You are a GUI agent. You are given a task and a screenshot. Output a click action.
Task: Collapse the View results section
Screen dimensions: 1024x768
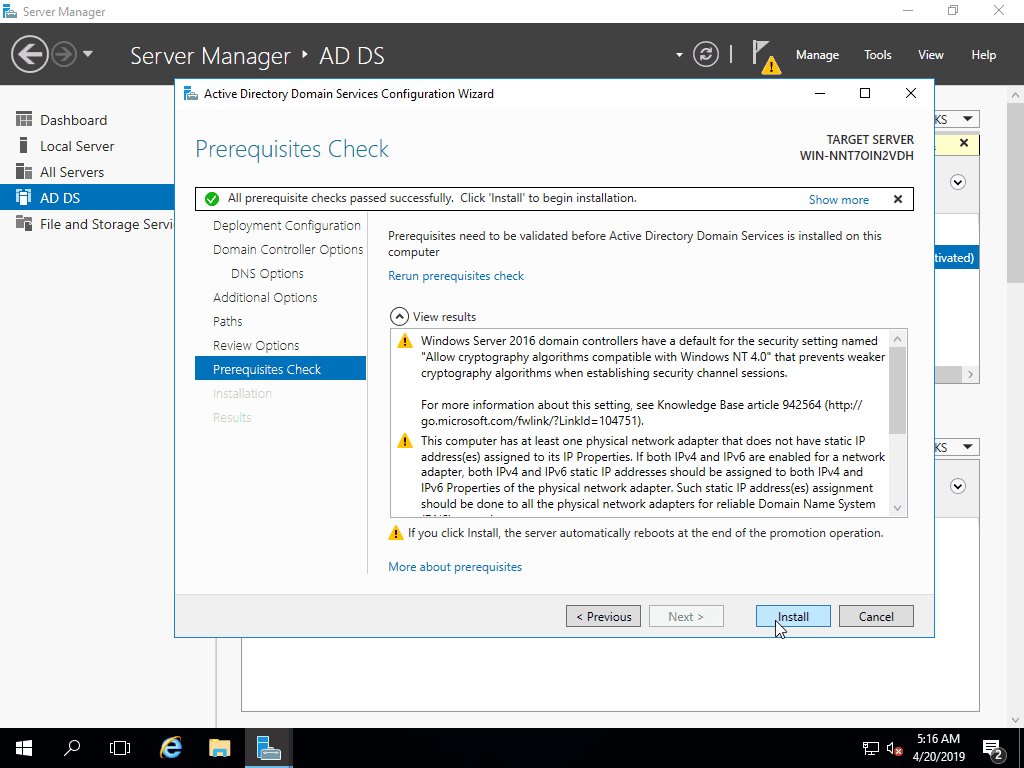tap(399, 317)
